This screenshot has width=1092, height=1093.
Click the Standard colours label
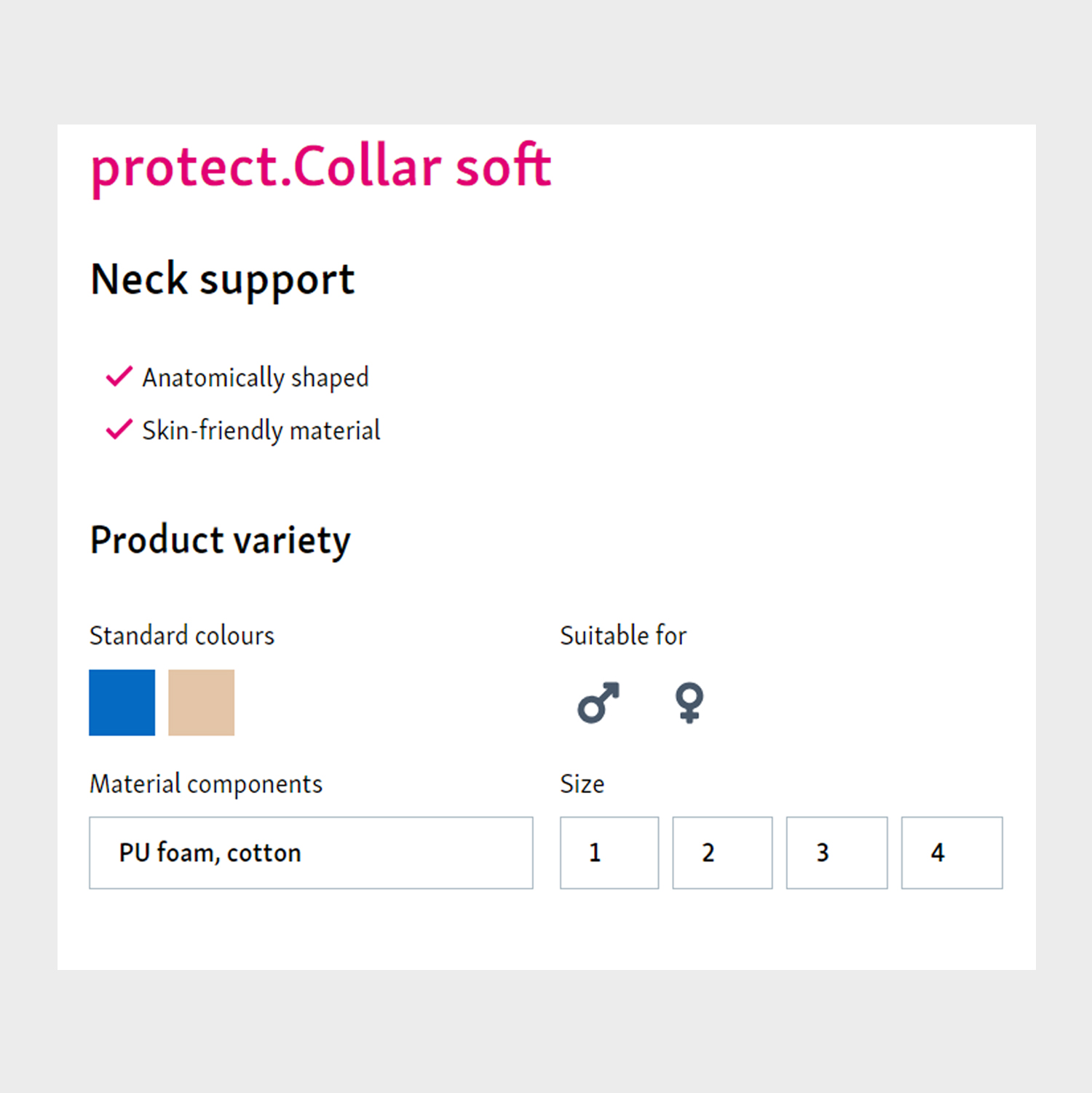182,636
